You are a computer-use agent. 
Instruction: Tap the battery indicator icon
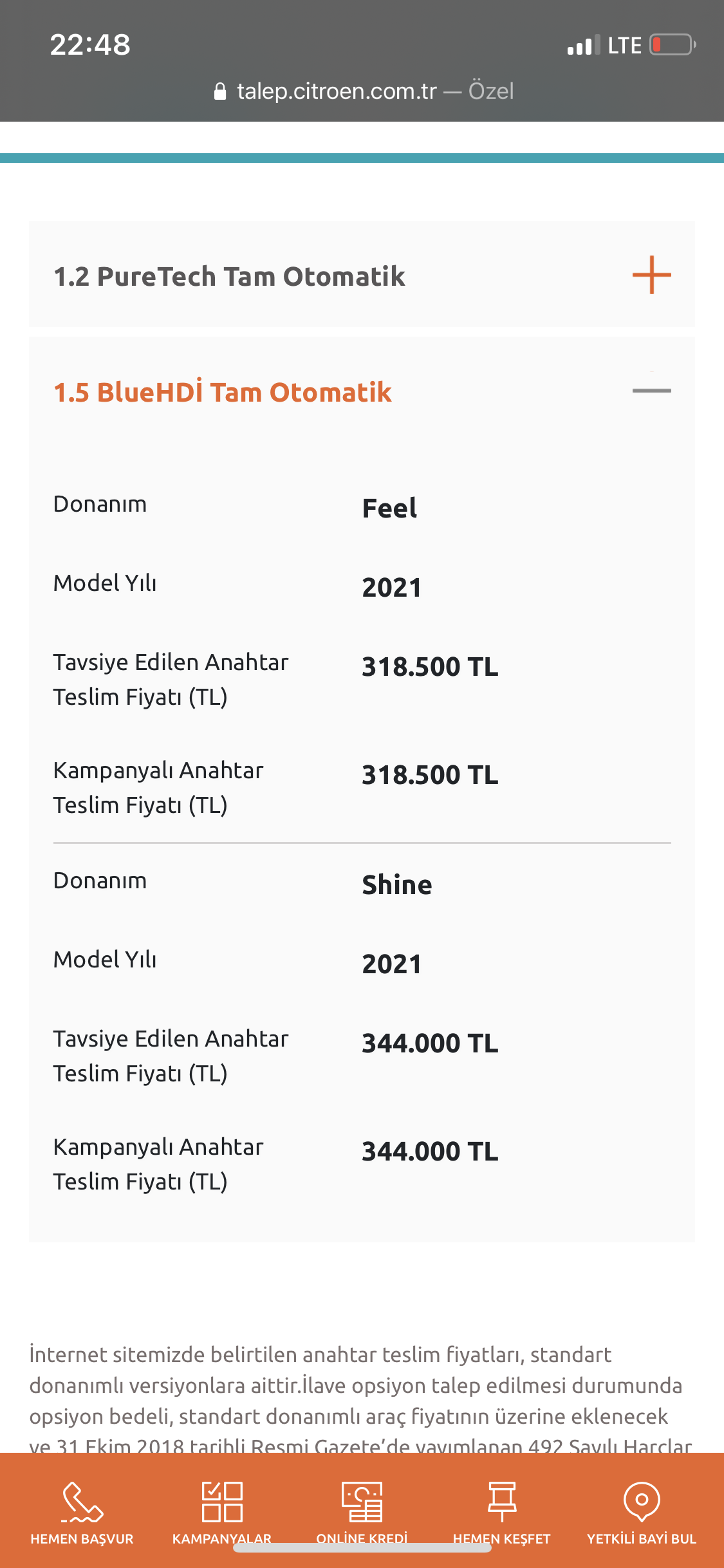pyautogui.click(x=673, y=45)
